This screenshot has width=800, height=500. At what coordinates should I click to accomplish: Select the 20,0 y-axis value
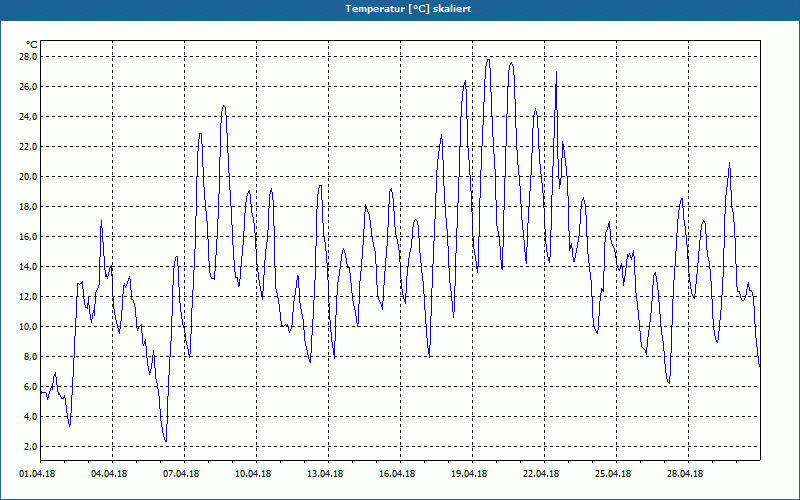click(28, 177)
